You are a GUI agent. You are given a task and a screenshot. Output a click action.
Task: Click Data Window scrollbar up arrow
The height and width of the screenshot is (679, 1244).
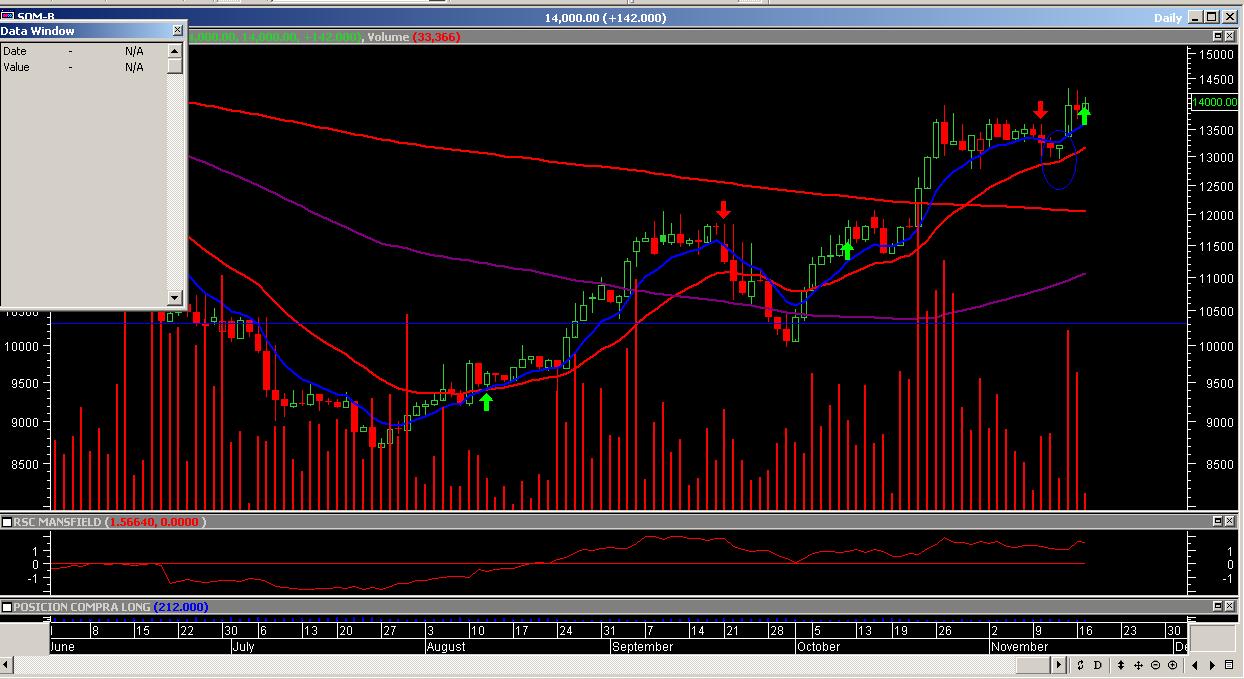pyautogui.click(x=175, y=50)
